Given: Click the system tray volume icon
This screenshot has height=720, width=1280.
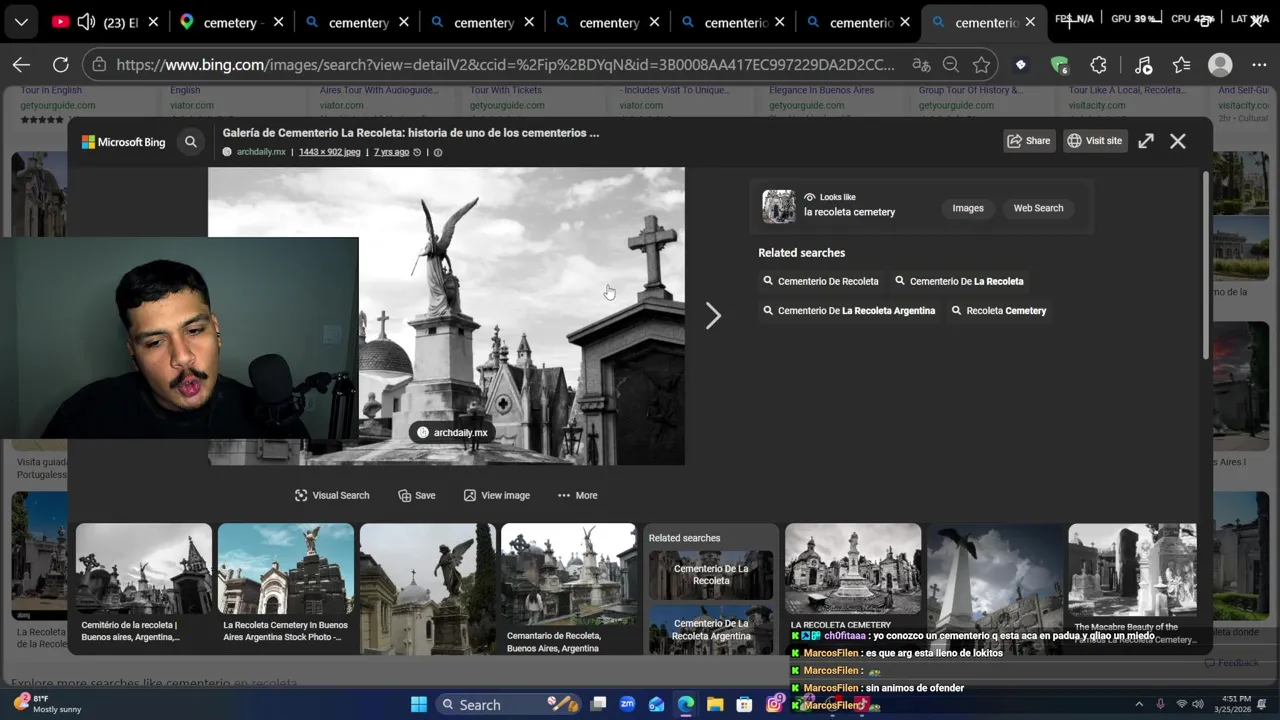Looking at the screenshot, I should coord(1200,705).
